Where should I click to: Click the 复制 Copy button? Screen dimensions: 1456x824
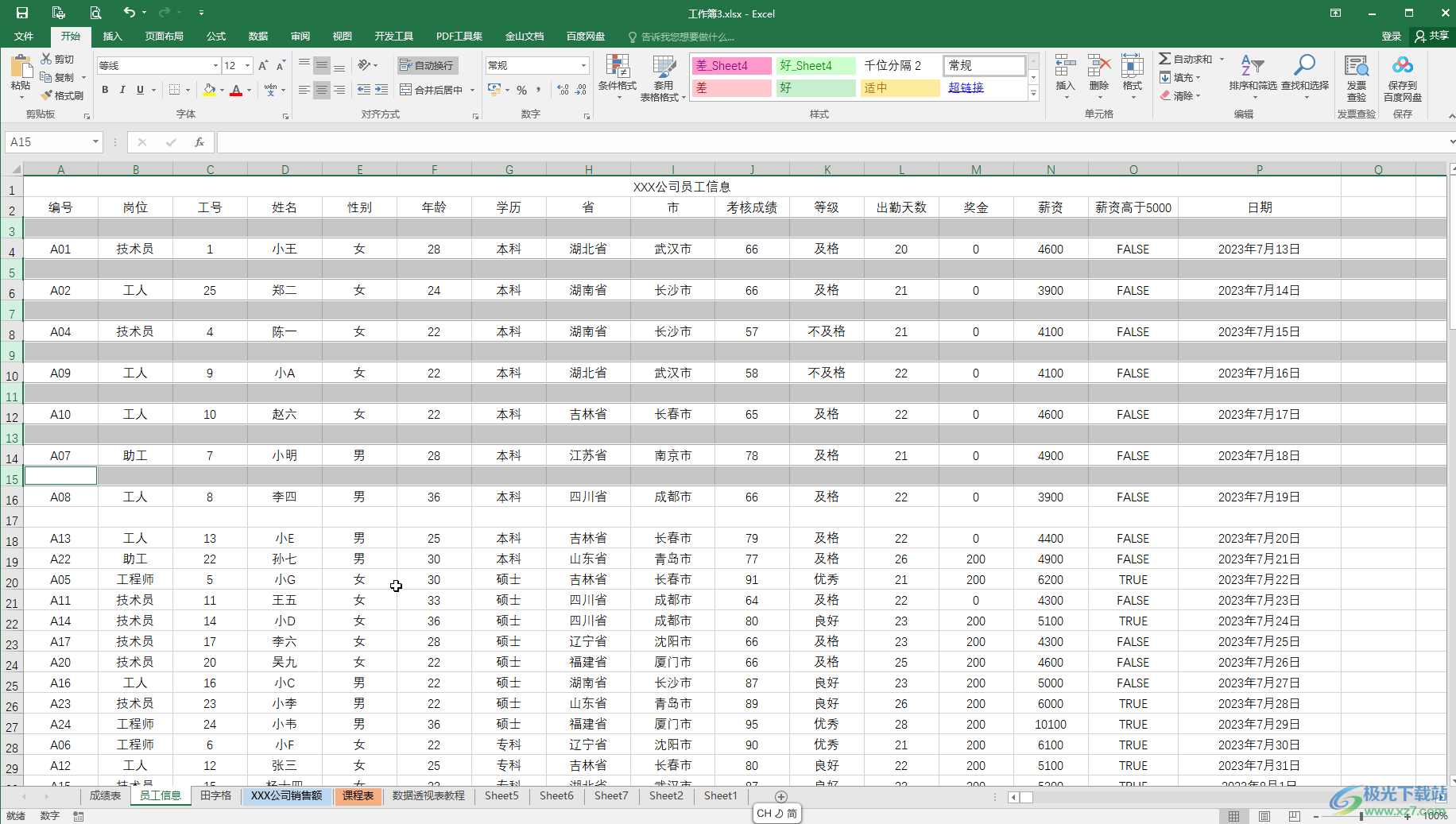pos(57,77)
